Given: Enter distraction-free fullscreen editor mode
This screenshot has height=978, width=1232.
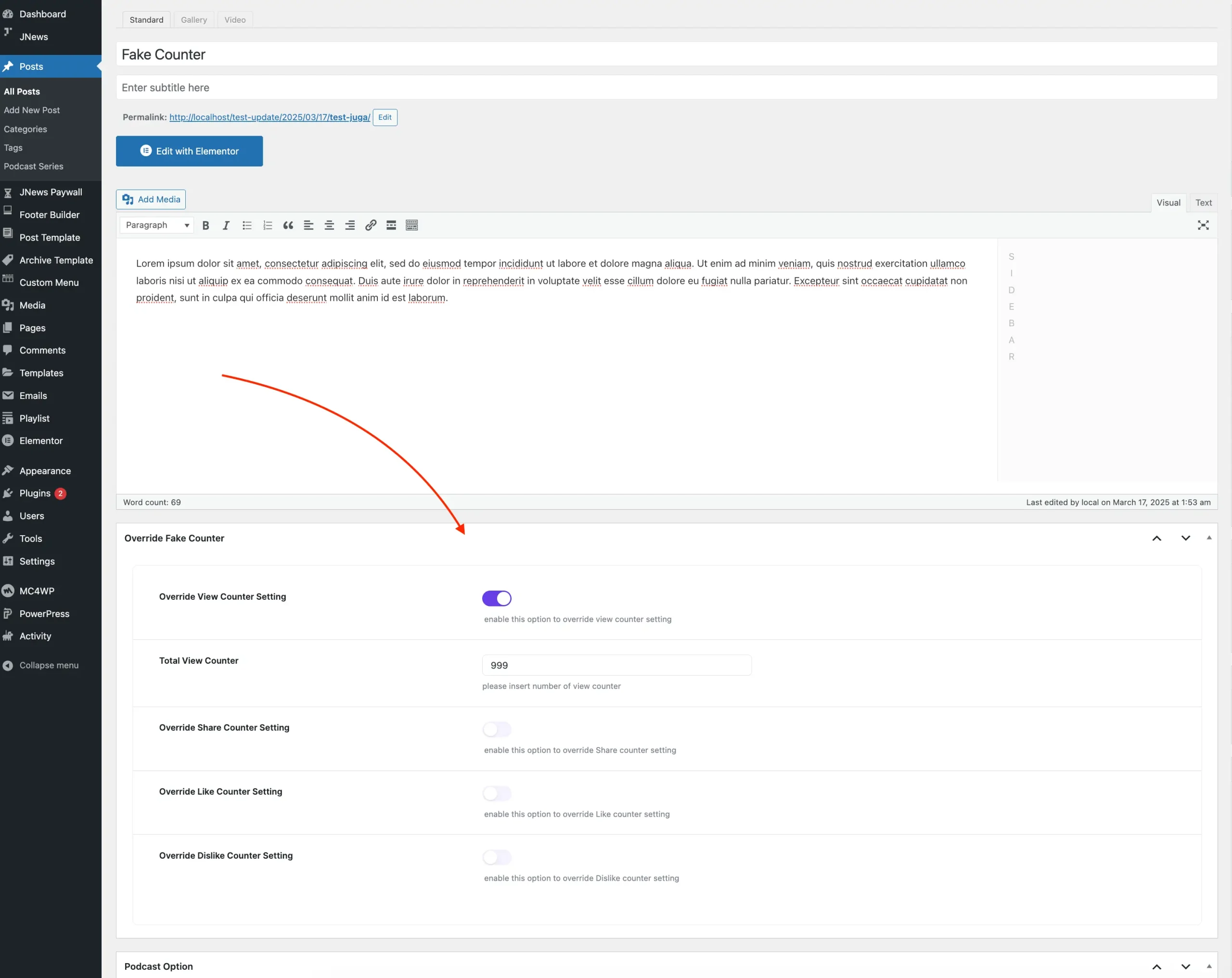Looking at the screenshot, I should pyautogui.click(x=1203, y=225).
